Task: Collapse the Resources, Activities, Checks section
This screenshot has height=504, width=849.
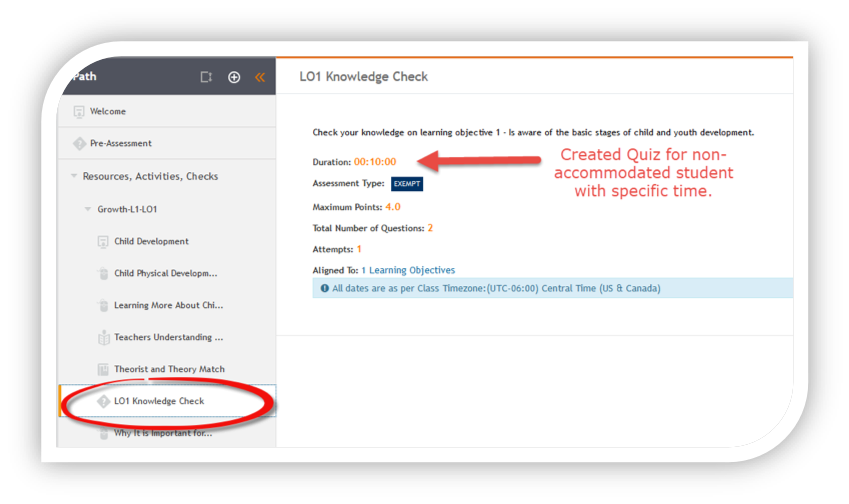Action: click(x=73, y=177)
